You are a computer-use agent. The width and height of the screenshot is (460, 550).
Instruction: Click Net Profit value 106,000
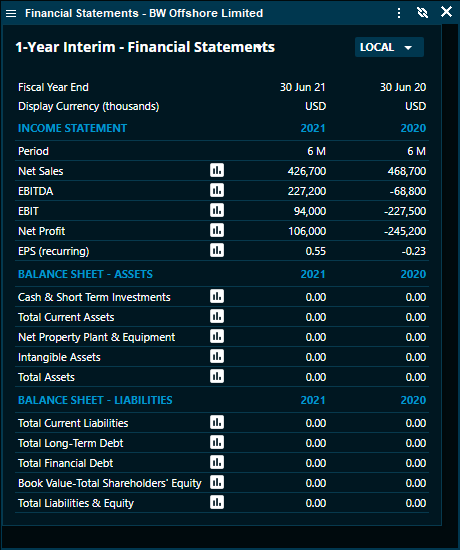[x=307, y=231]
